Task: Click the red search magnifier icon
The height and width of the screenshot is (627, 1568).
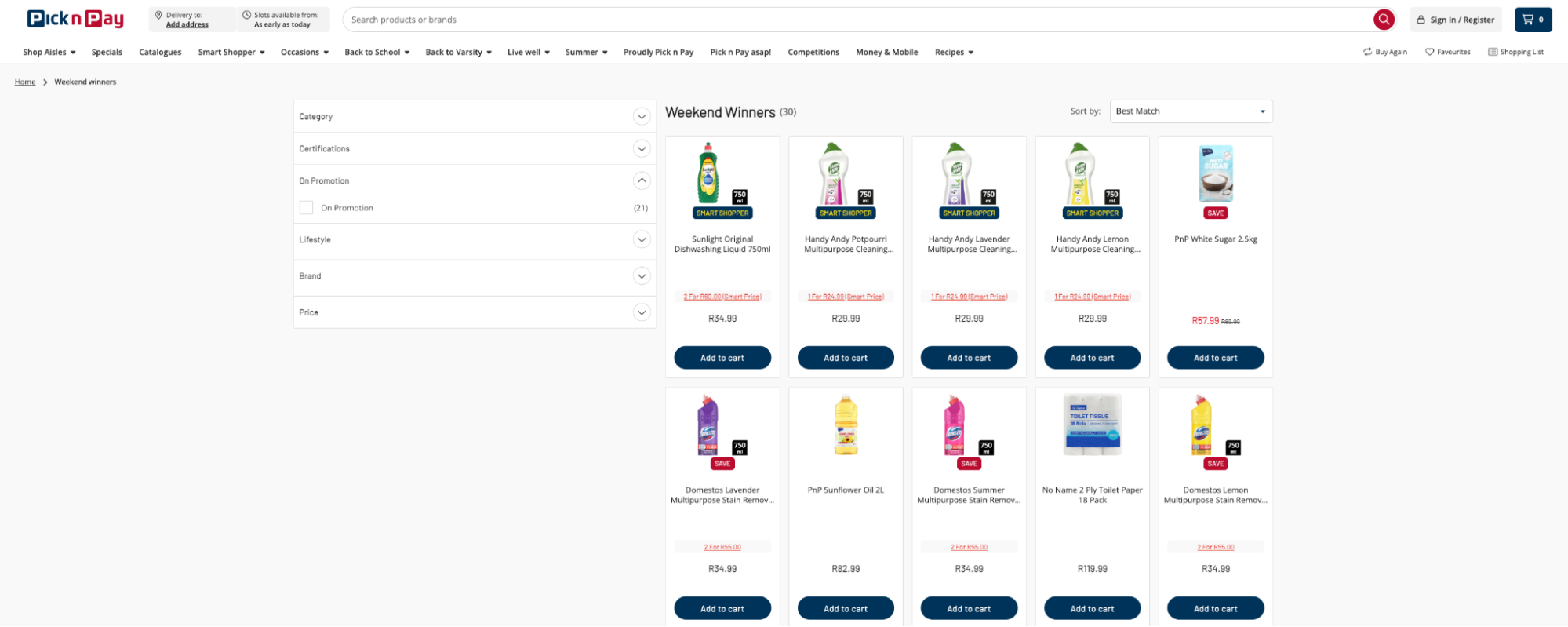Action: point(1384,20)
